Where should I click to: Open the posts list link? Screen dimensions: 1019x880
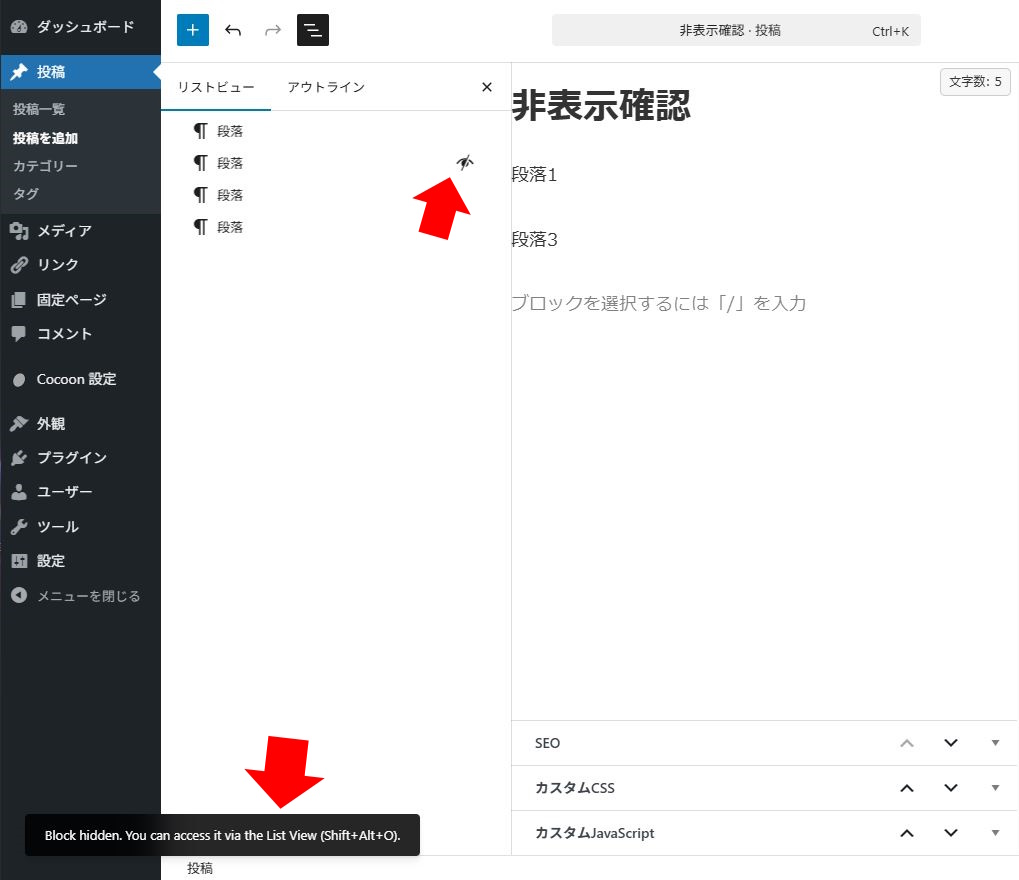tap(39, 109)
